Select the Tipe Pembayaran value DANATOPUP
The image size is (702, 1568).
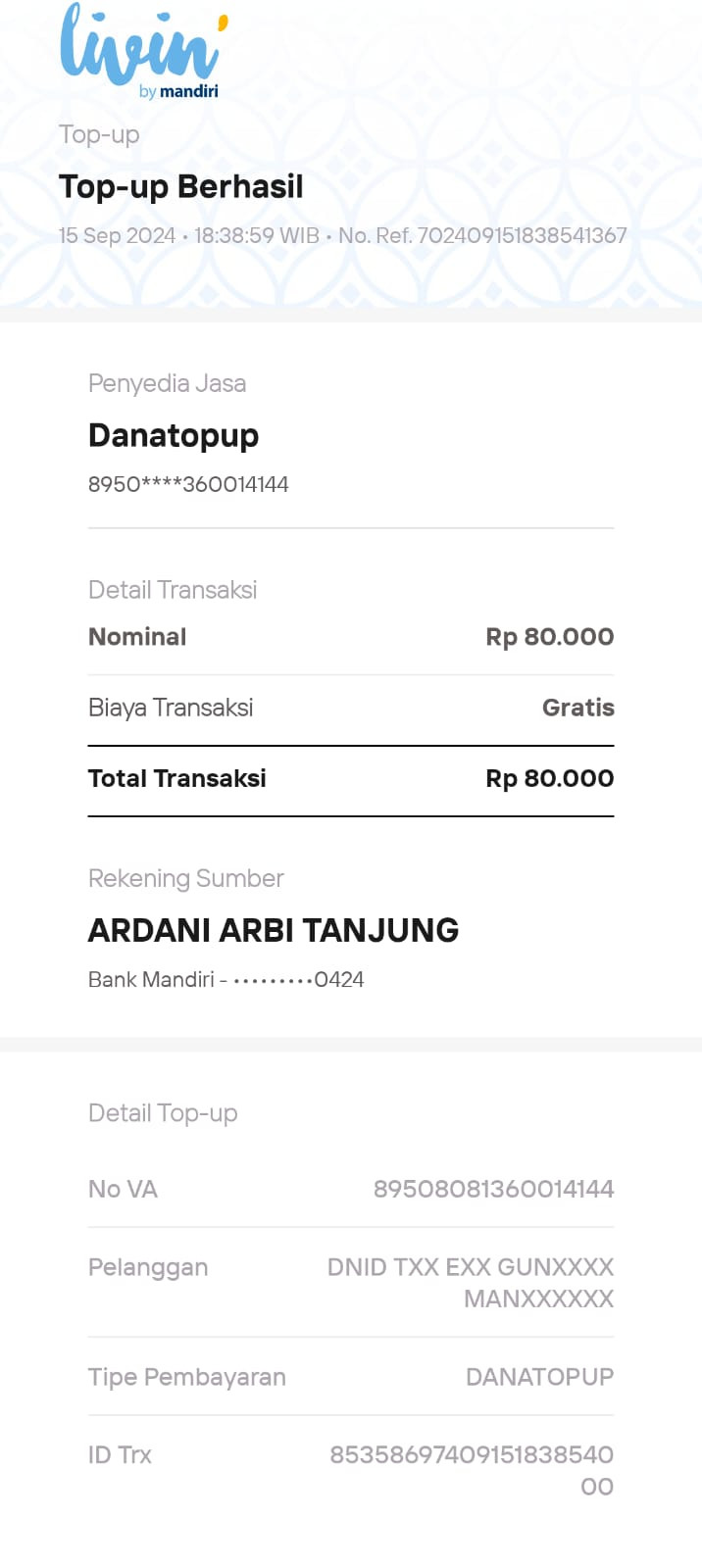(540, 1377)
